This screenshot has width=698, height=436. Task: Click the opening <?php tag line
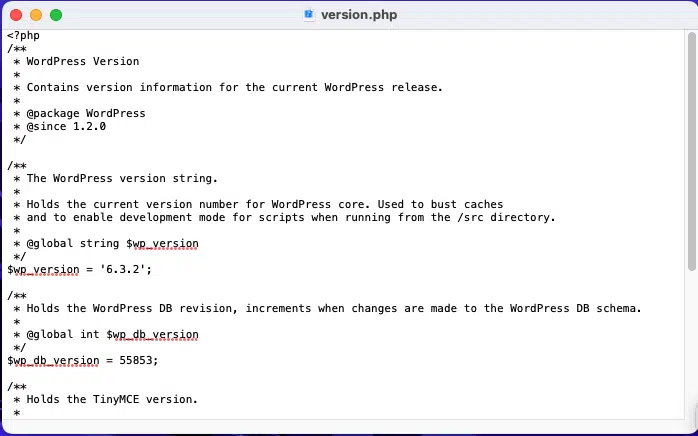point(24,35)
